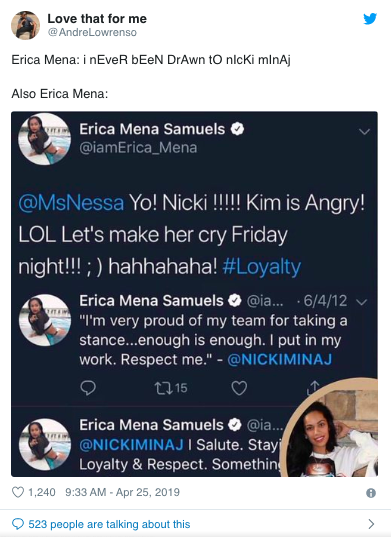Open the #Loyalty hashtag
The width and height of the screenshot is (391, 537).
(262, 267)
